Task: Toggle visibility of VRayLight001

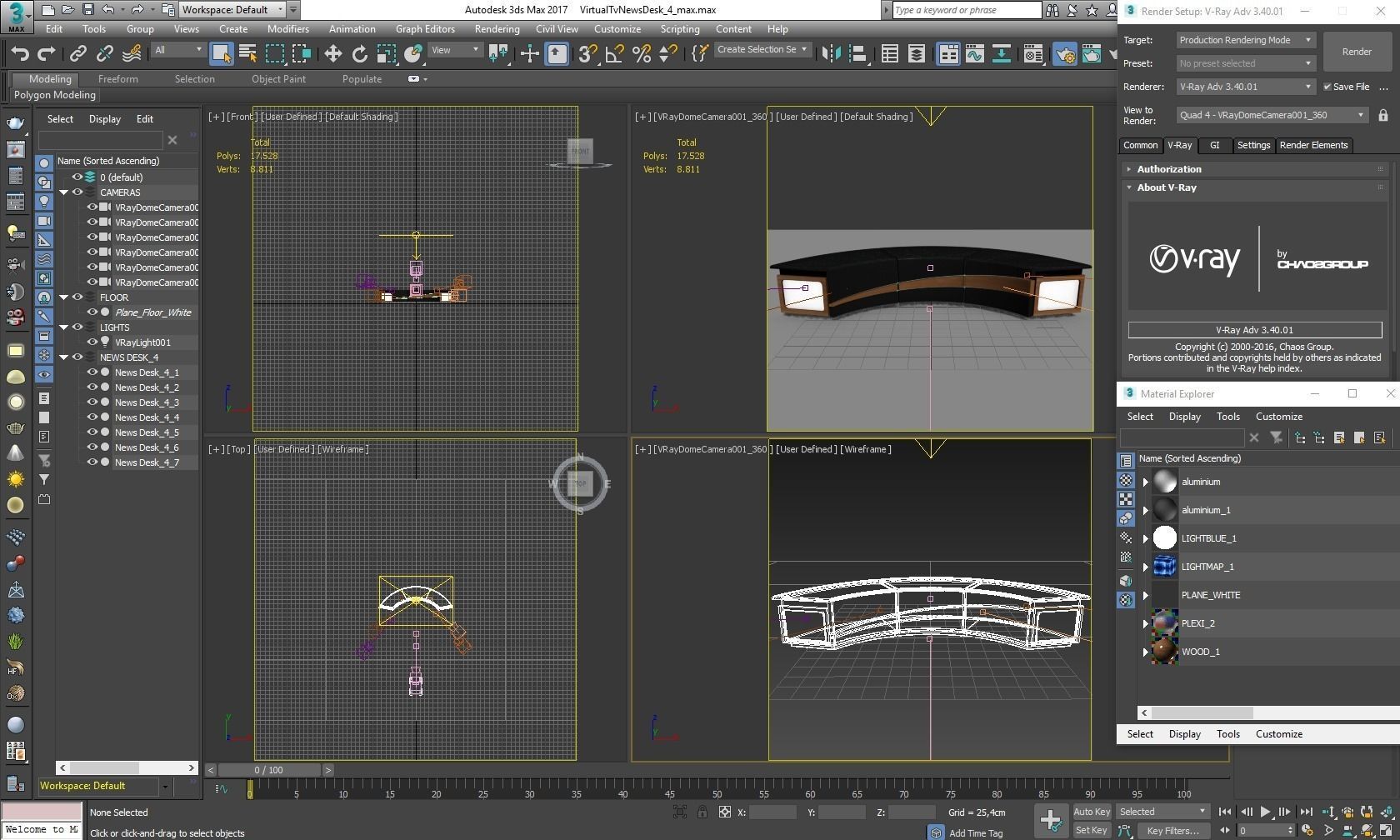Action: [x=92, y=342]
